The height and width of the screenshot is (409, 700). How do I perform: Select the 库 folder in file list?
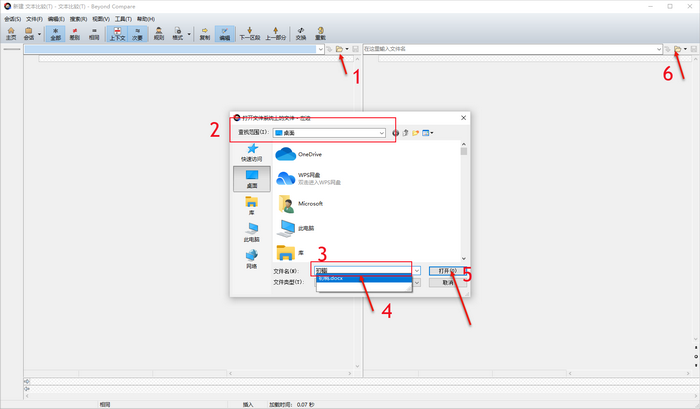[290, 253]
